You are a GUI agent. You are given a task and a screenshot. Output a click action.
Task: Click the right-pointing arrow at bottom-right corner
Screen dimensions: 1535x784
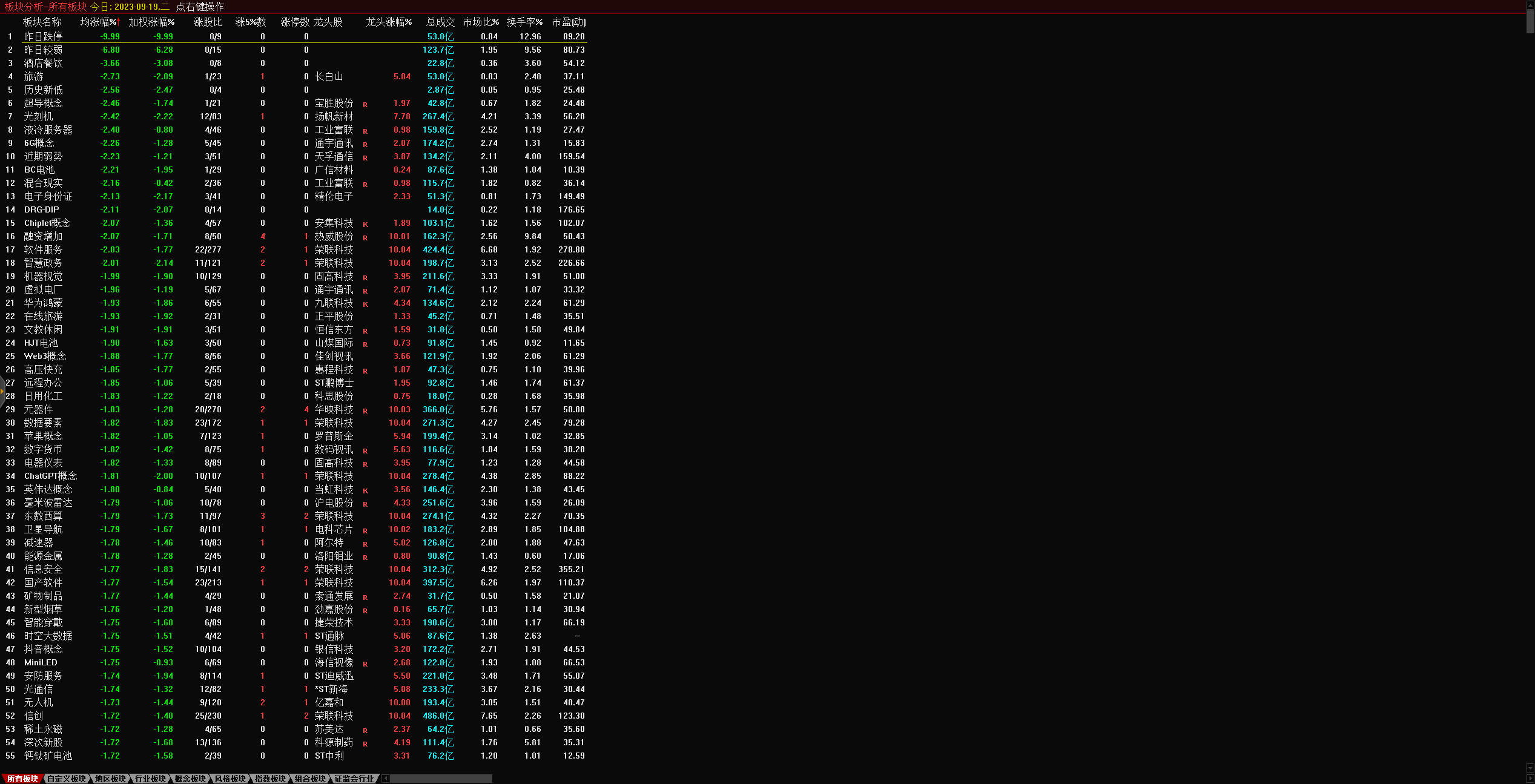pos(1530,779)
